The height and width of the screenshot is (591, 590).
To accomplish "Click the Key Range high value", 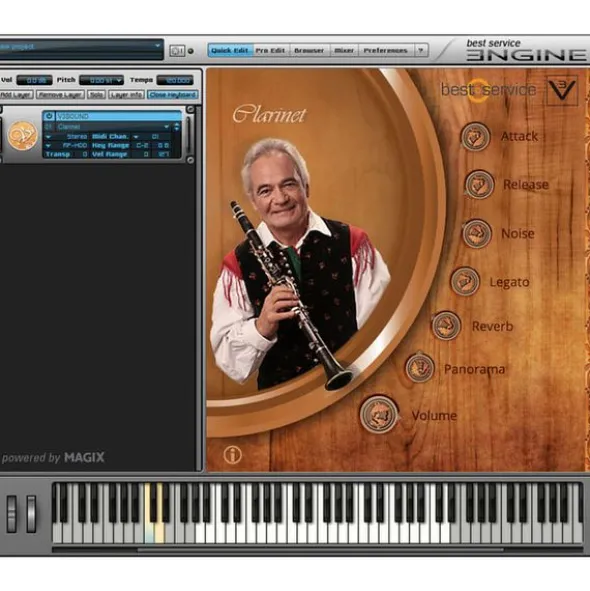I will (163, 145).
